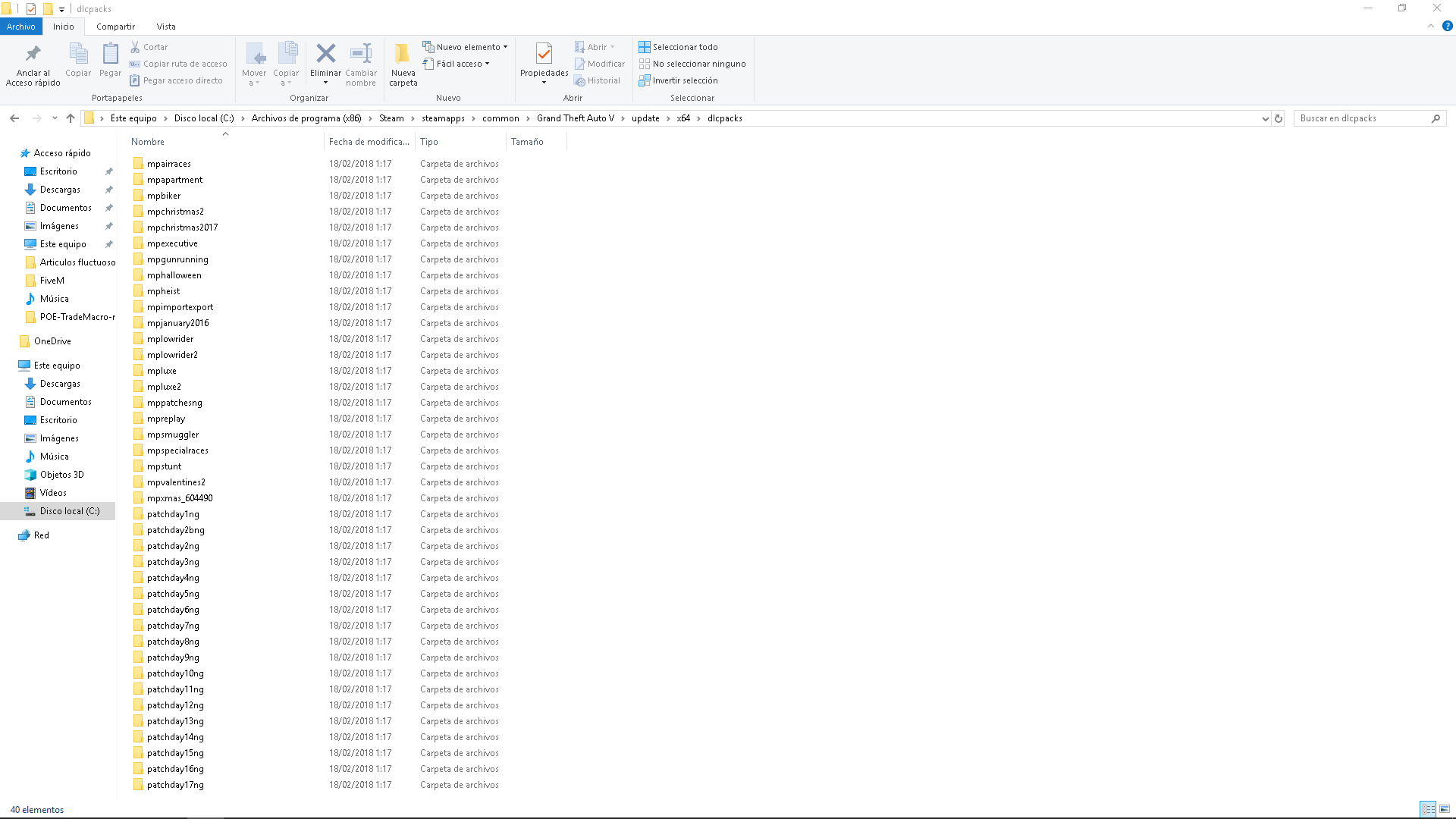This screenshot has height=819, width=1456.
Task: Click the Seleccionar todo icon
Action: (645, 47)
